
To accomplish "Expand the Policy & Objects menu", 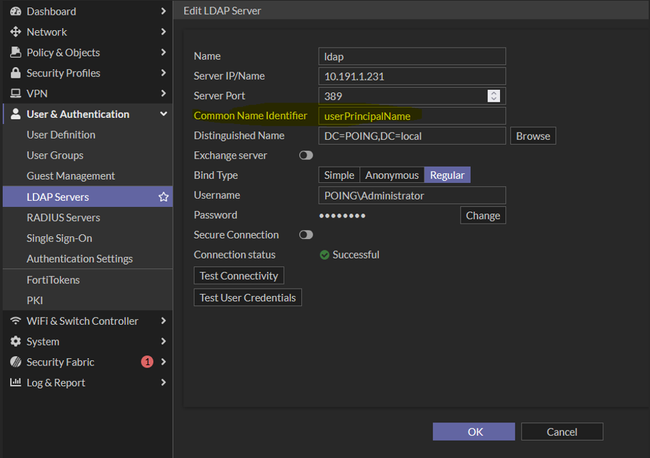I will (163, 52).
